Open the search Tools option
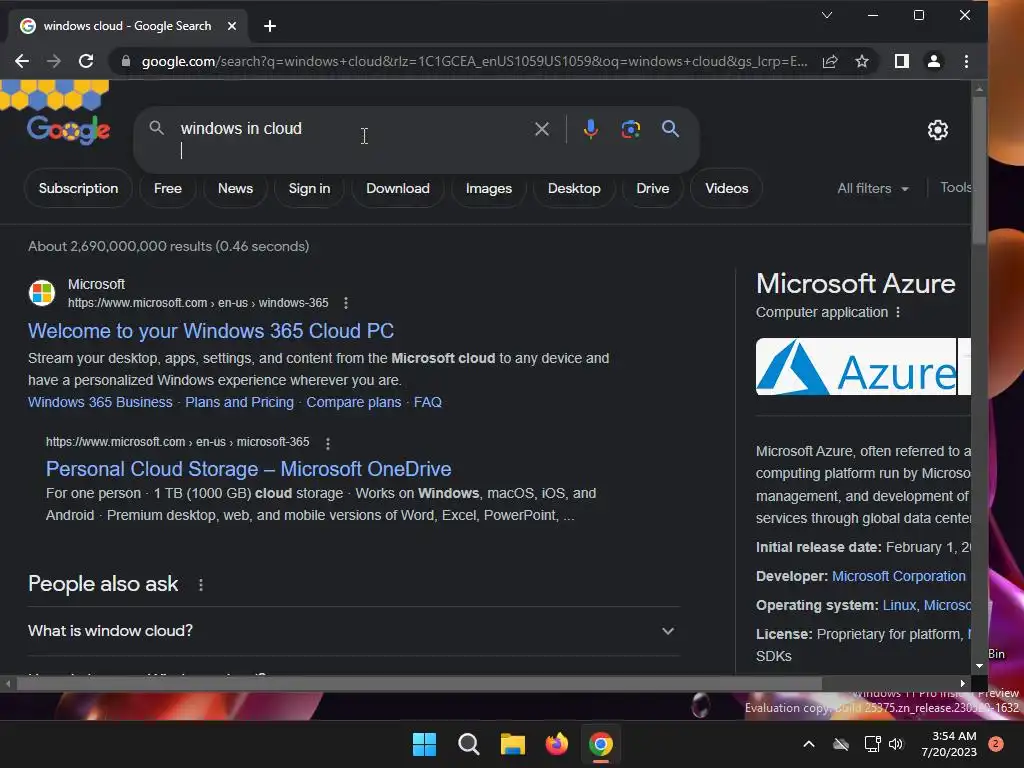1024x768 pixels. (x=955, y=187)
